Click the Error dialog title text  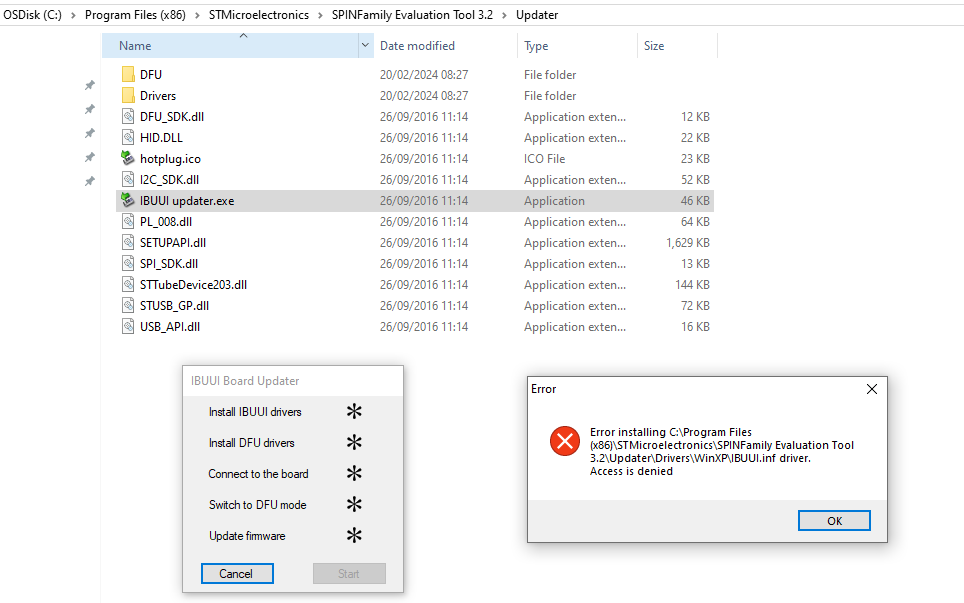click(x=543, y=388)
